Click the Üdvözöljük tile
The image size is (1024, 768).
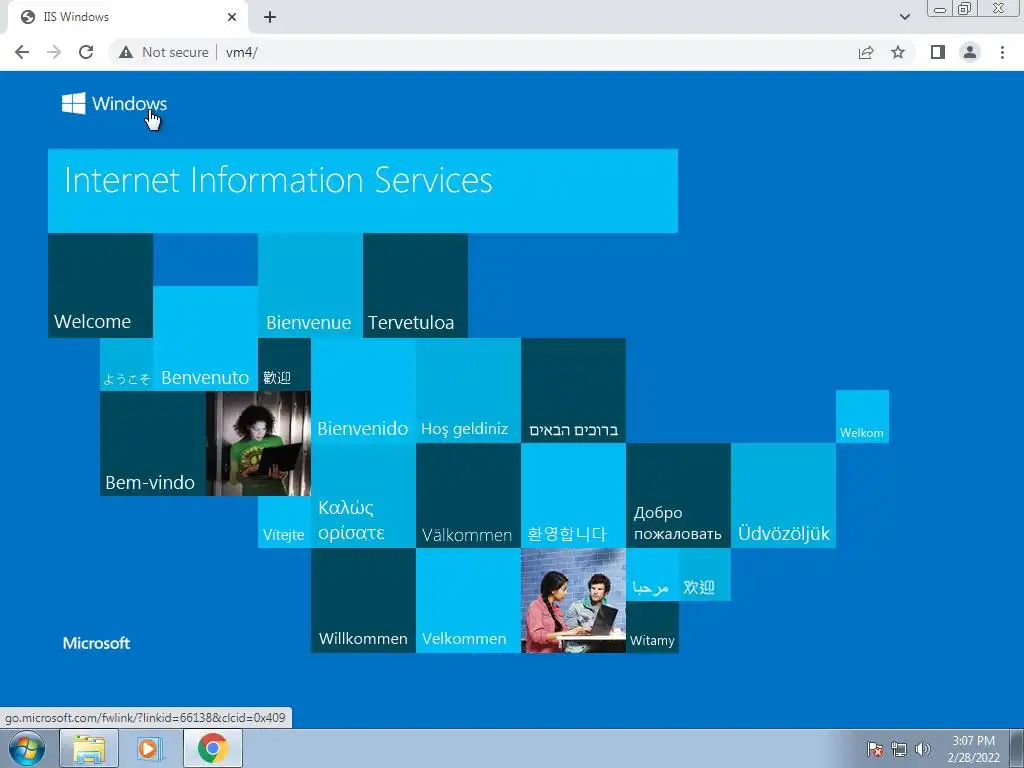(x=783, y=496)
